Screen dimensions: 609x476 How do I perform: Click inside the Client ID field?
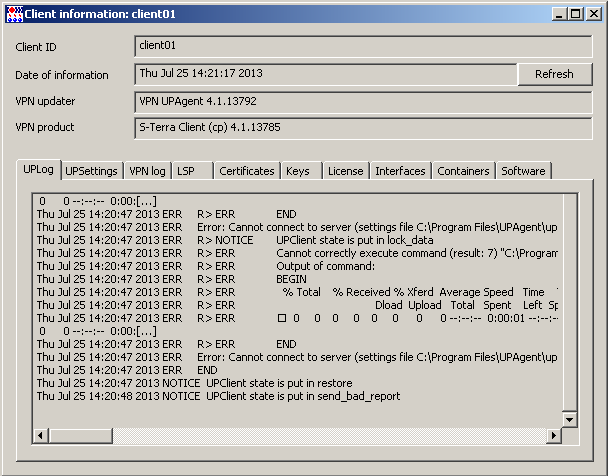point(362,46)
